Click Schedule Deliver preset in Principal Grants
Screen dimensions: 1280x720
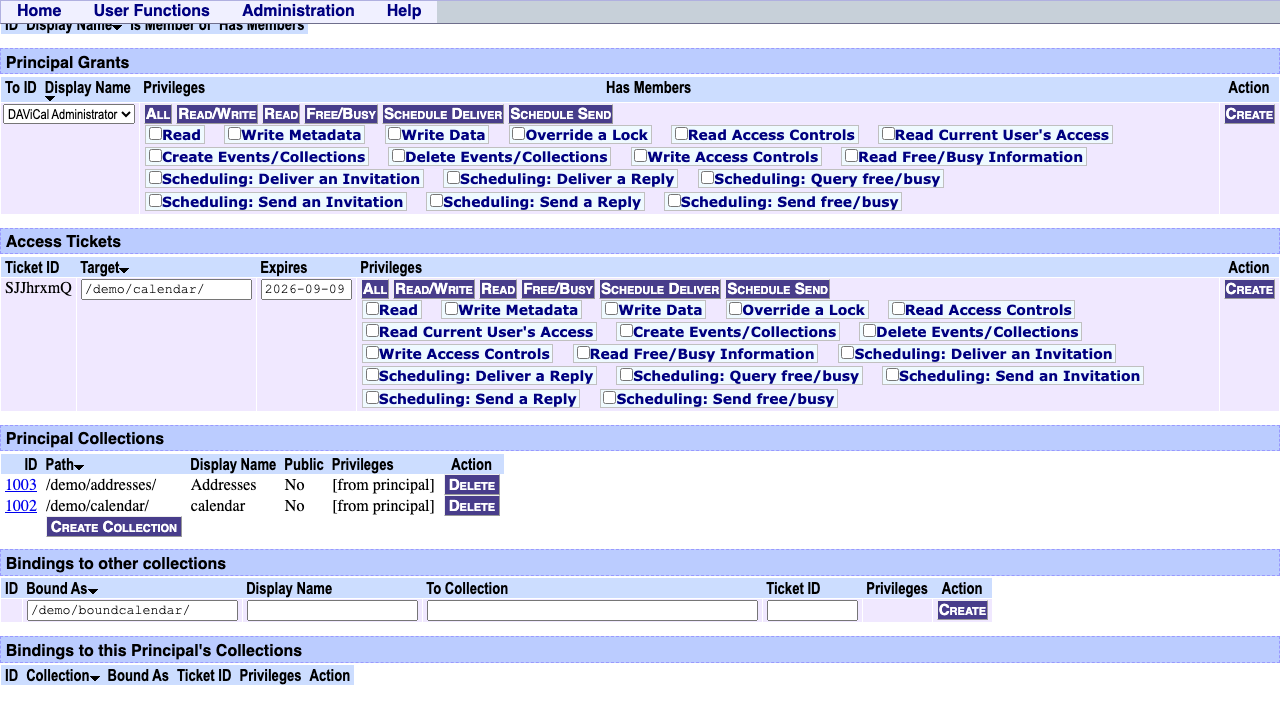point(443,114)
